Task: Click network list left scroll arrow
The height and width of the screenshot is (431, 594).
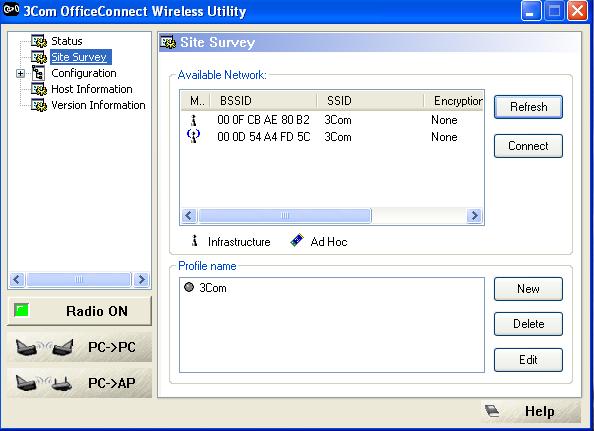Action: [x=189, y=216]
